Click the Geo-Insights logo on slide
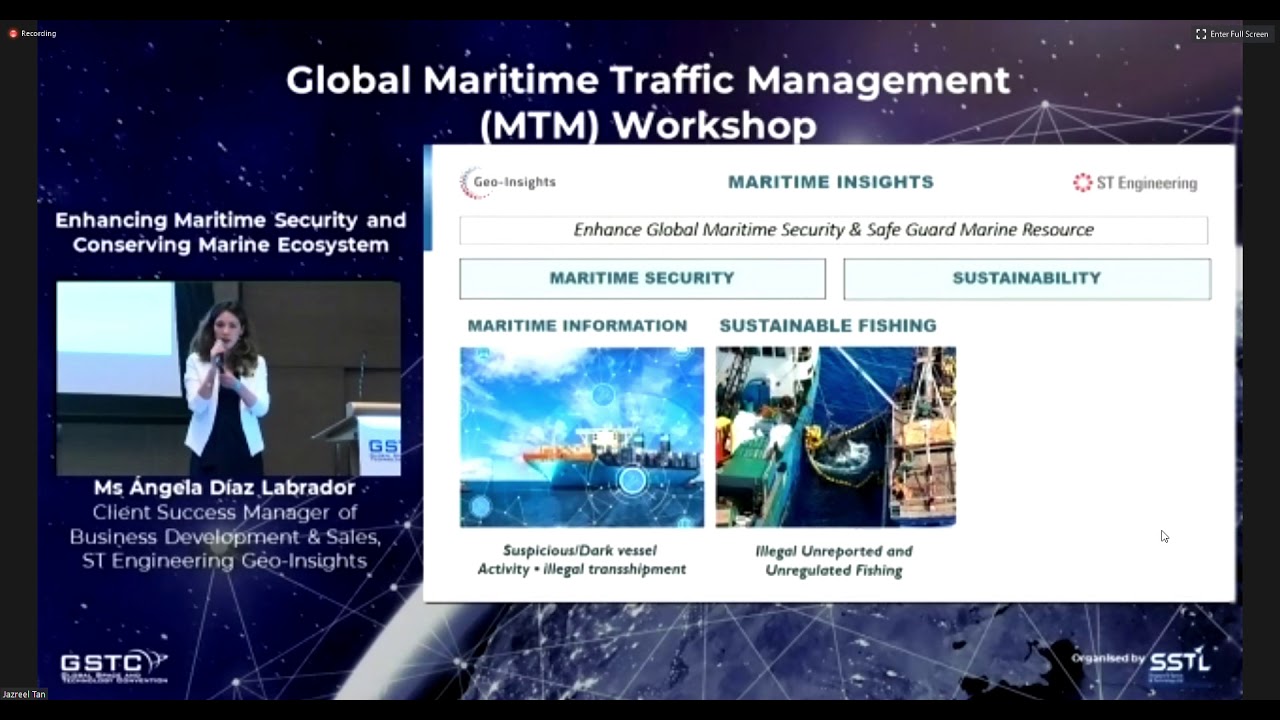This screenshot has width=1280, height=720. coord(508,182)
